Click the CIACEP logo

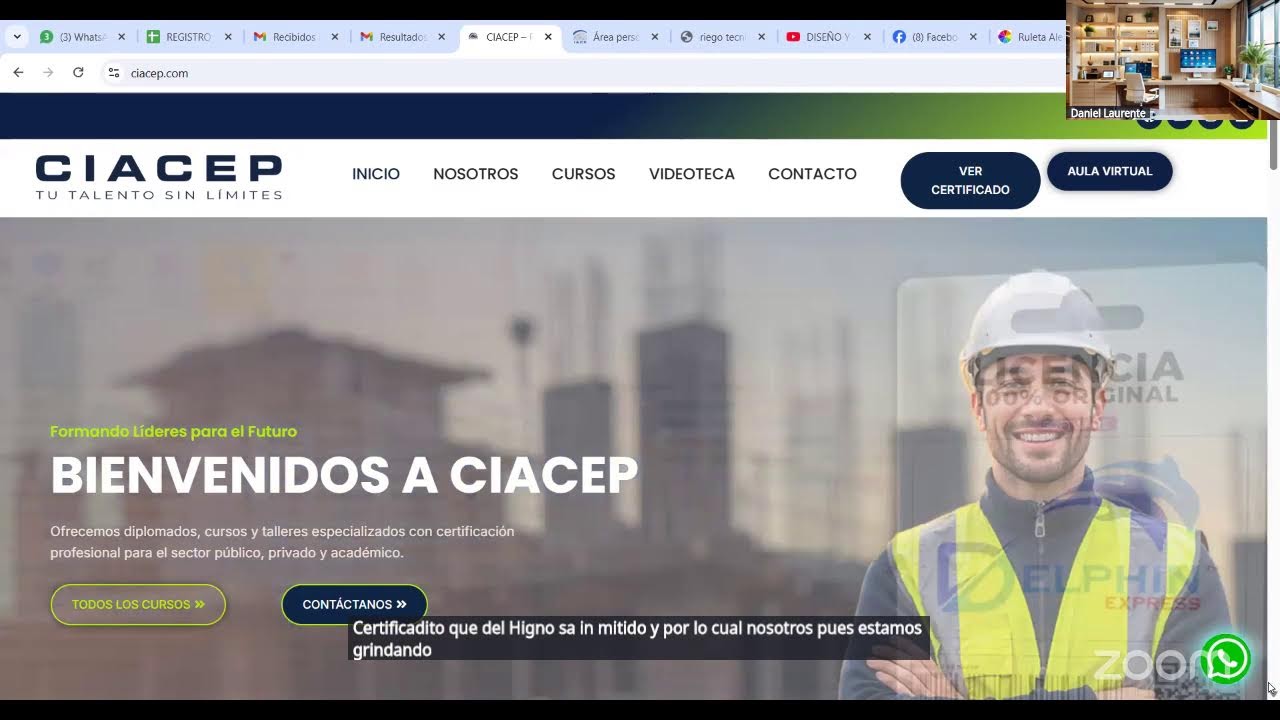[159, 177]
